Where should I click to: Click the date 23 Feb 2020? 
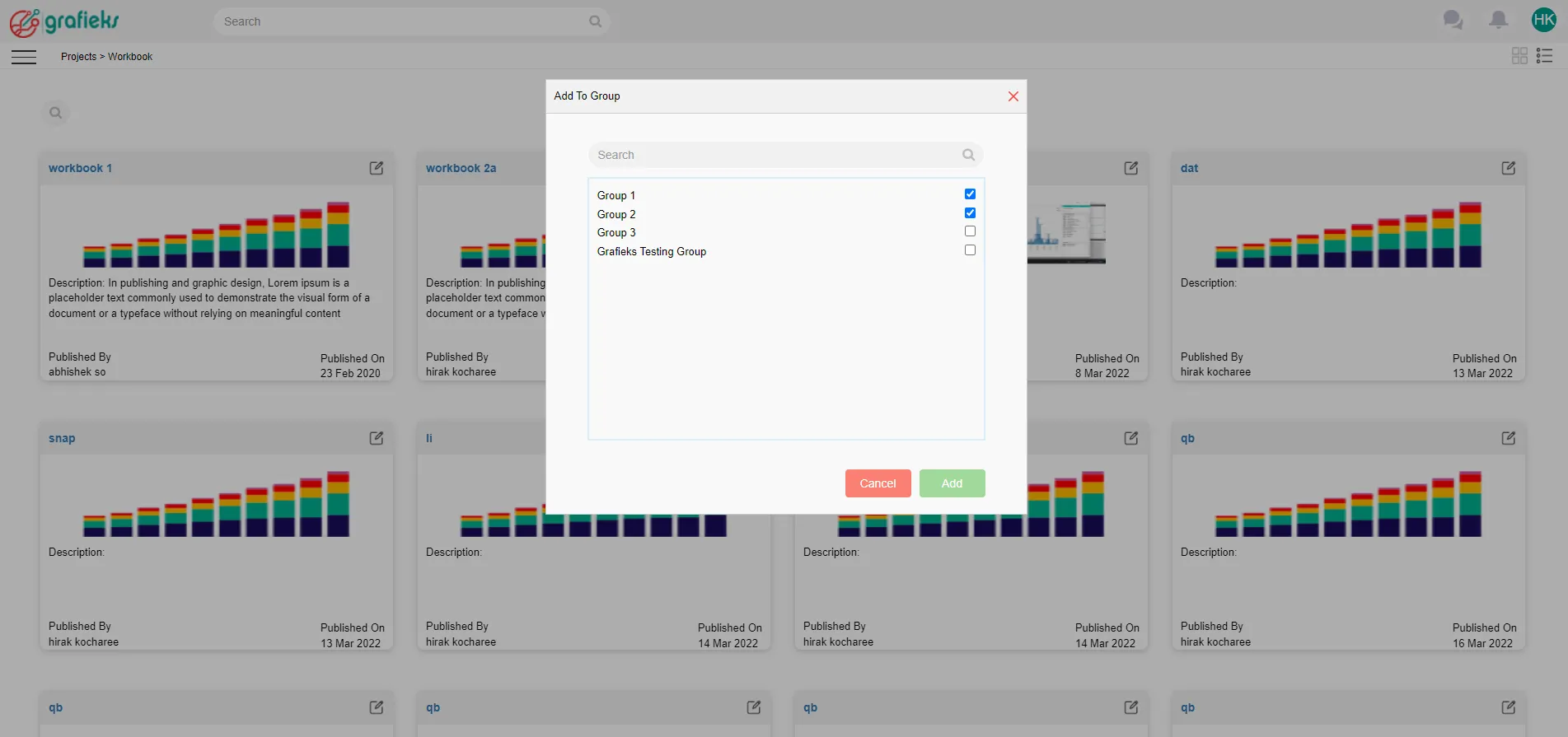click(350, 373)
